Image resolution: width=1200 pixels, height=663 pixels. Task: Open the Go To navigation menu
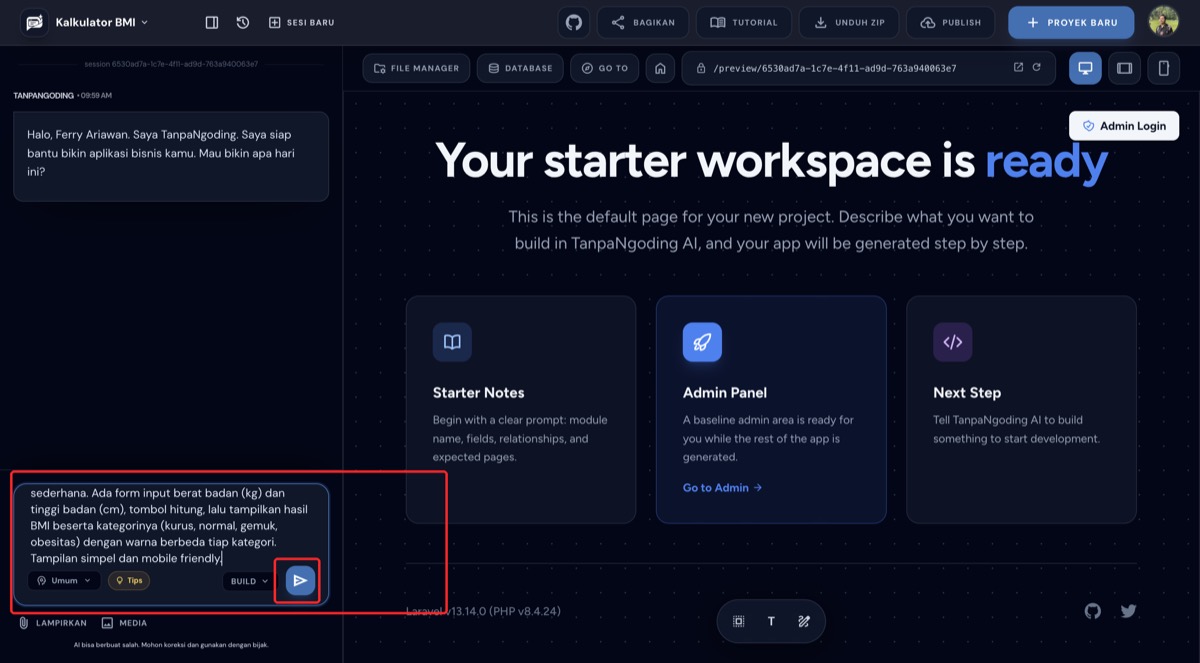click(605, 68)
